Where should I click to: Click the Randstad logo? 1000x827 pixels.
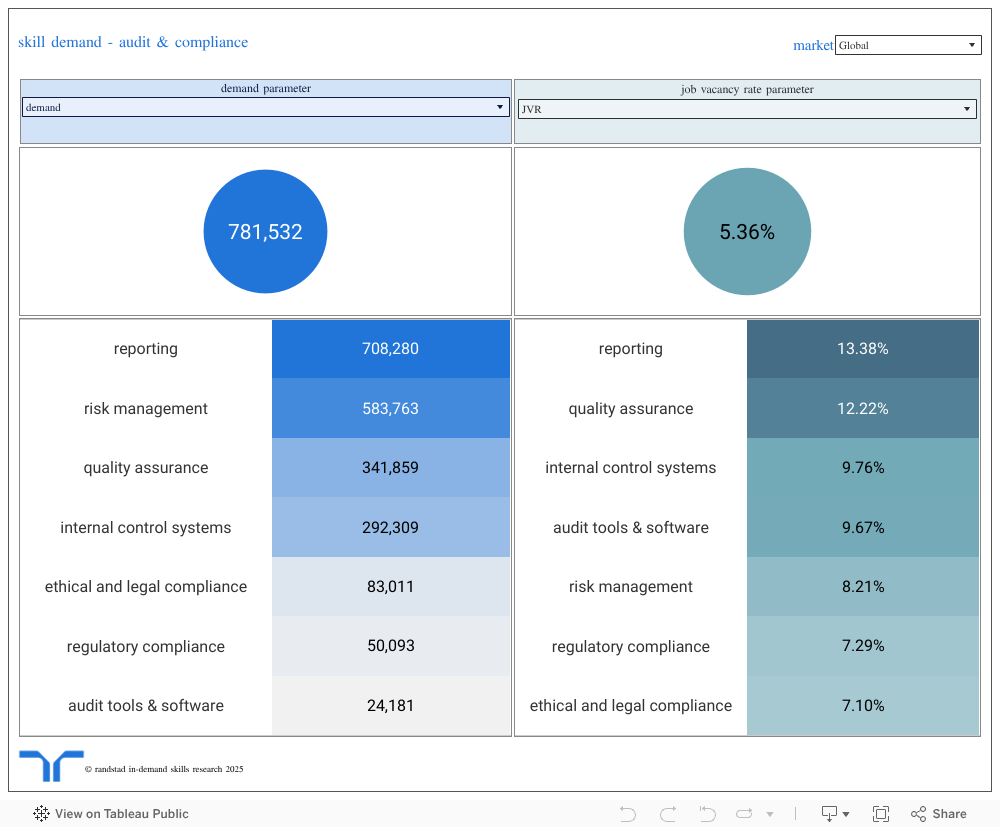point(51,766)
